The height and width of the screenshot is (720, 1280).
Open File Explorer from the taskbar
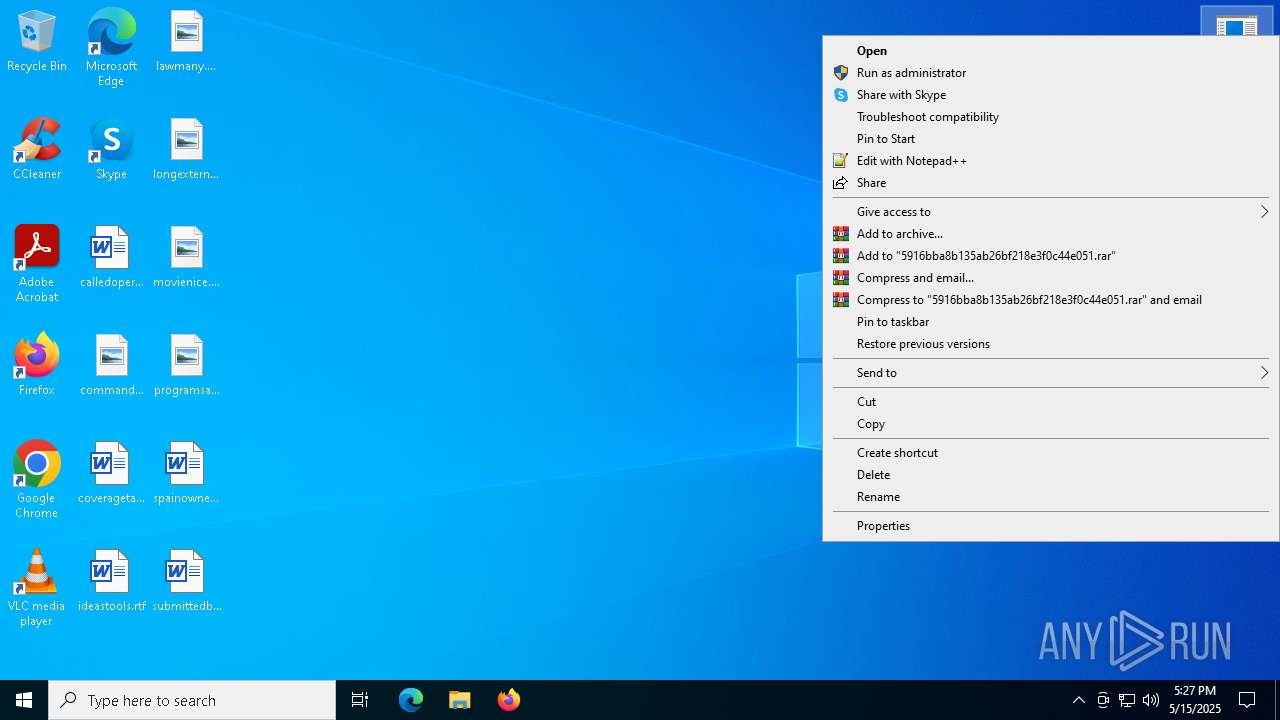click(x=460, y=700)
